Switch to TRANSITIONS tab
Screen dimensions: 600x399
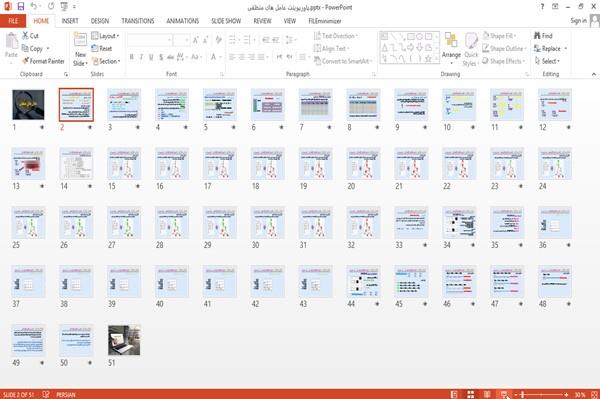coord(137,21)
